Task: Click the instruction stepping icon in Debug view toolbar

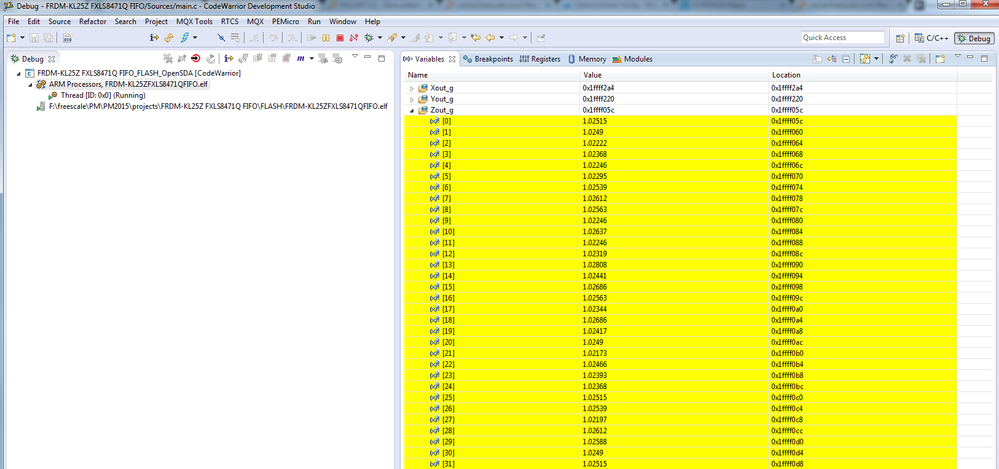Action: point(228,58)
